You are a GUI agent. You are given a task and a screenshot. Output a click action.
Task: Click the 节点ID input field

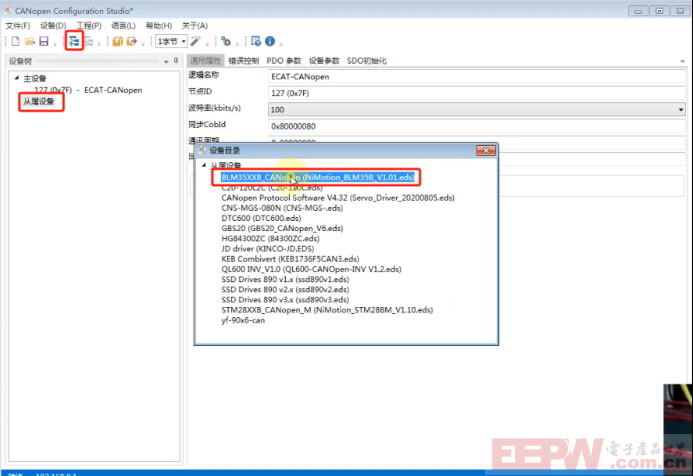point(477,93)
